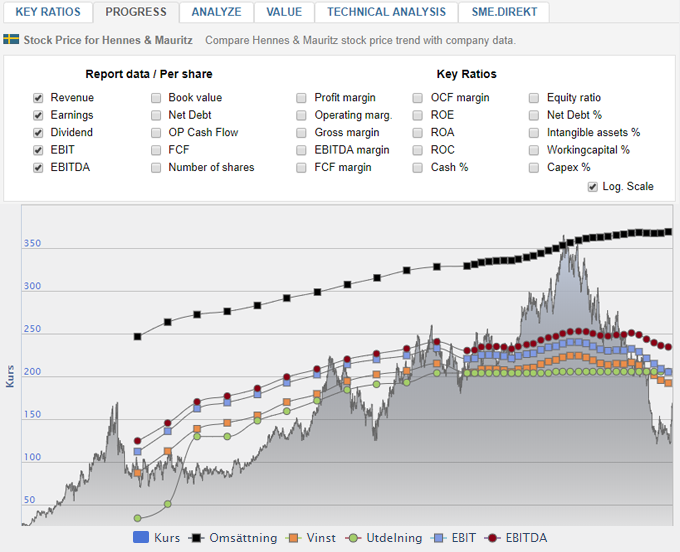Click the 100 axis label

click(32, 457)
